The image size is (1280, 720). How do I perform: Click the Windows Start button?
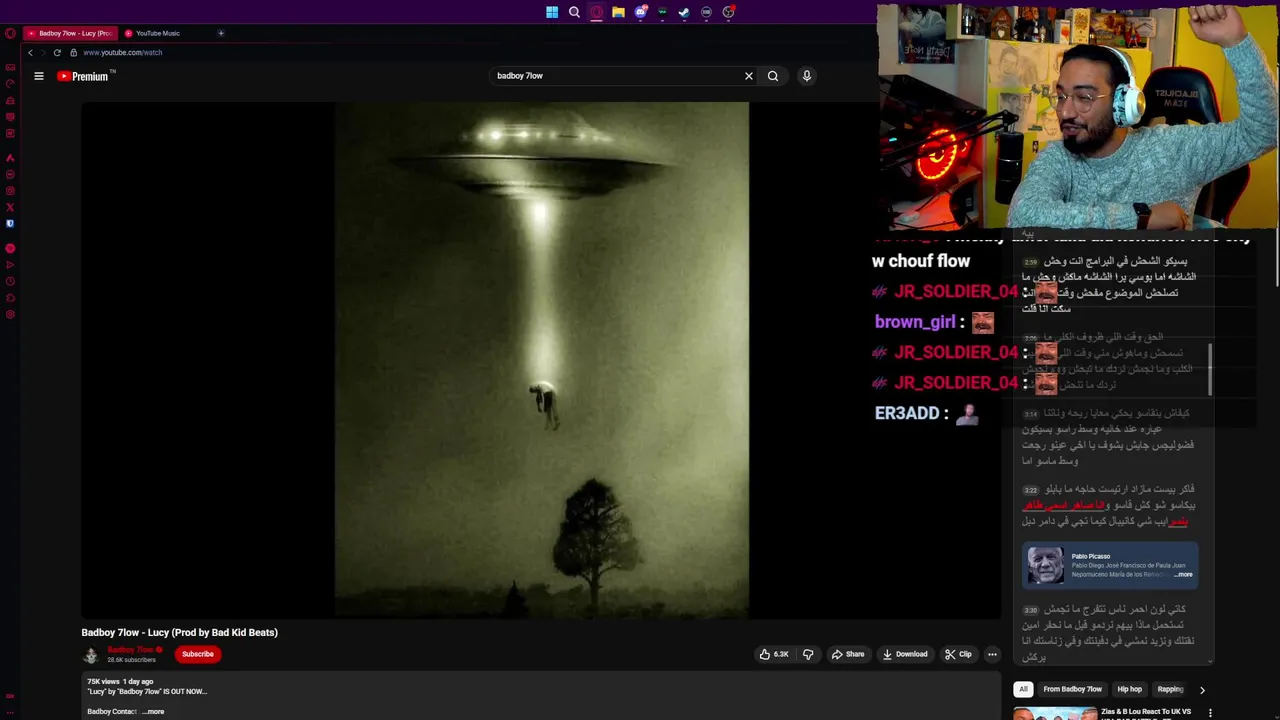[552, 12]
